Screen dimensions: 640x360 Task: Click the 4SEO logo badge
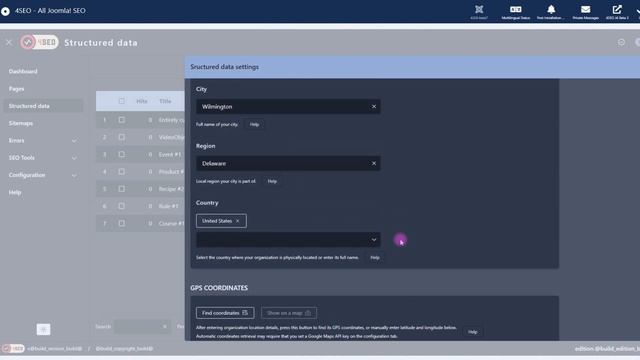(x=40, y=42)
